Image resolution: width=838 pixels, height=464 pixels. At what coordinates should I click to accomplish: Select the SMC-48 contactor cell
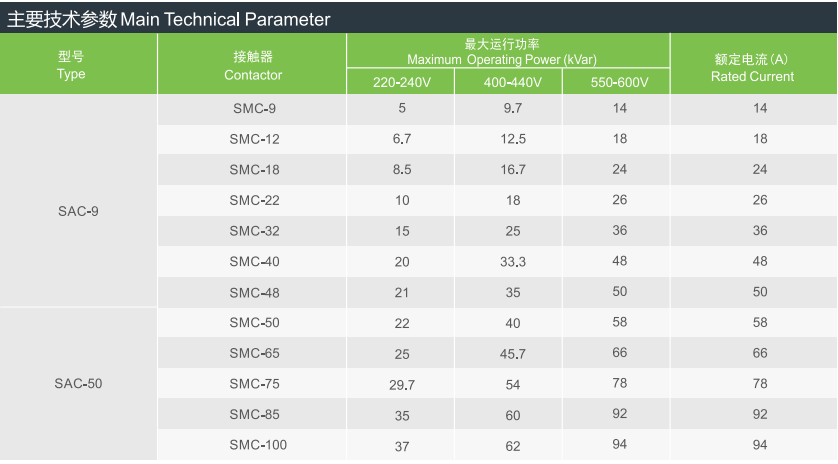pyautogui.click(x=254, y=293)
